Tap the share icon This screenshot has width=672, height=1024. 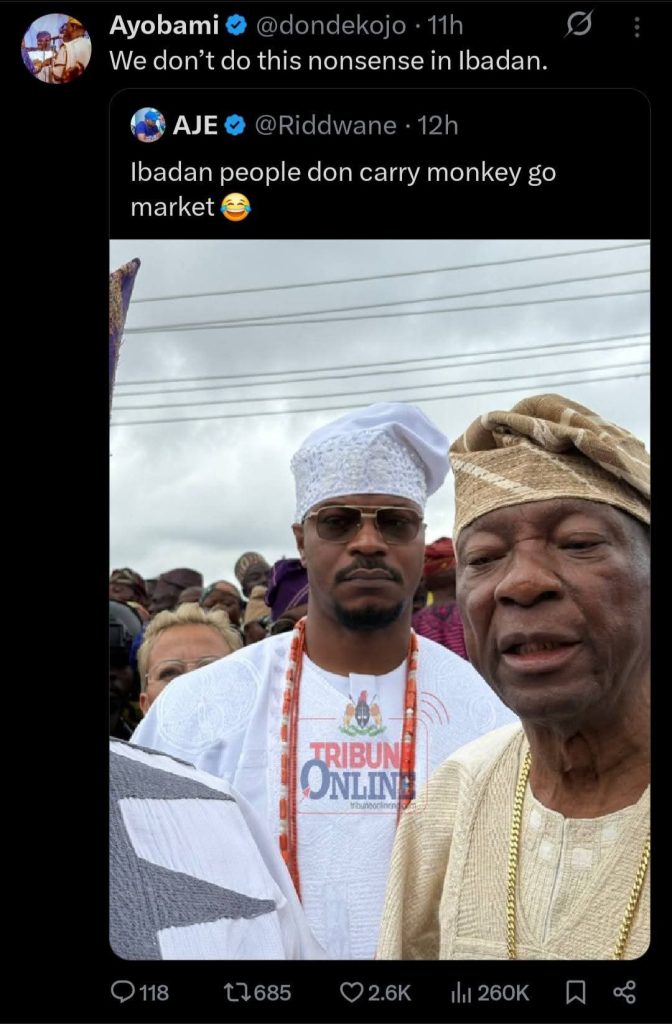coord(624,992)
